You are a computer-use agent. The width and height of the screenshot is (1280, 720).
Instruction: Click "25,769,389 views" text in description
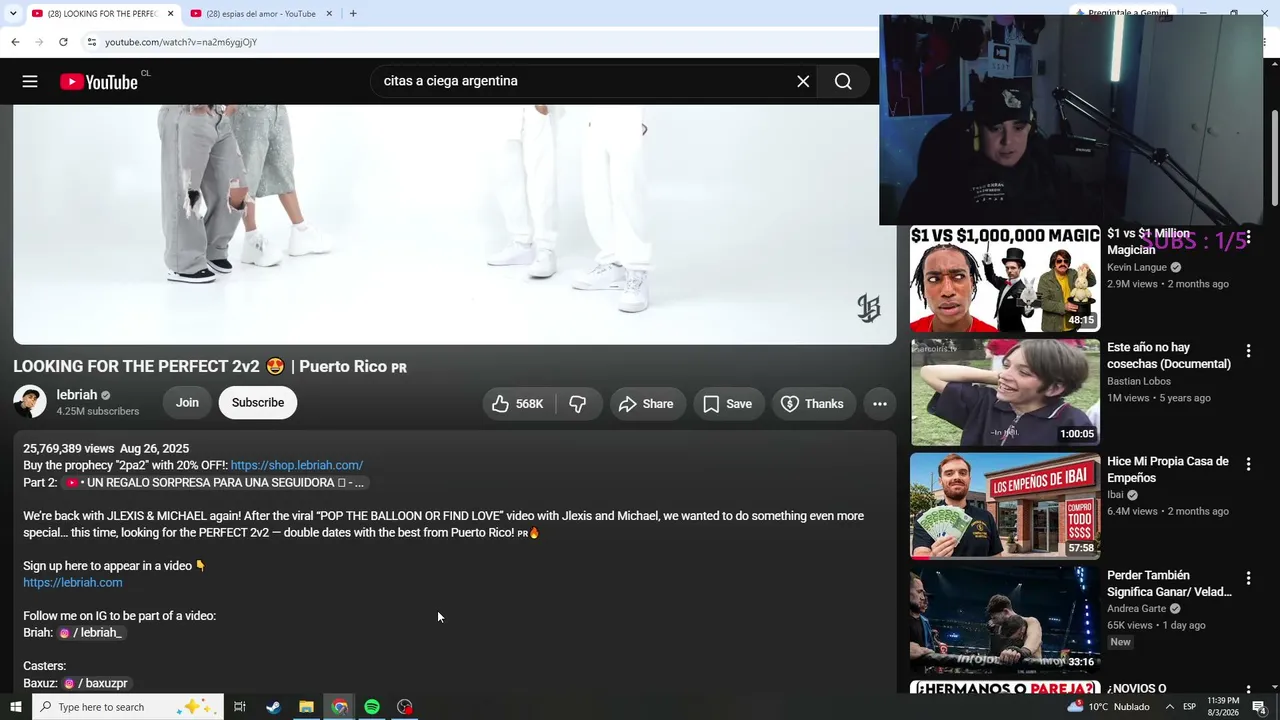click(69, 449)
